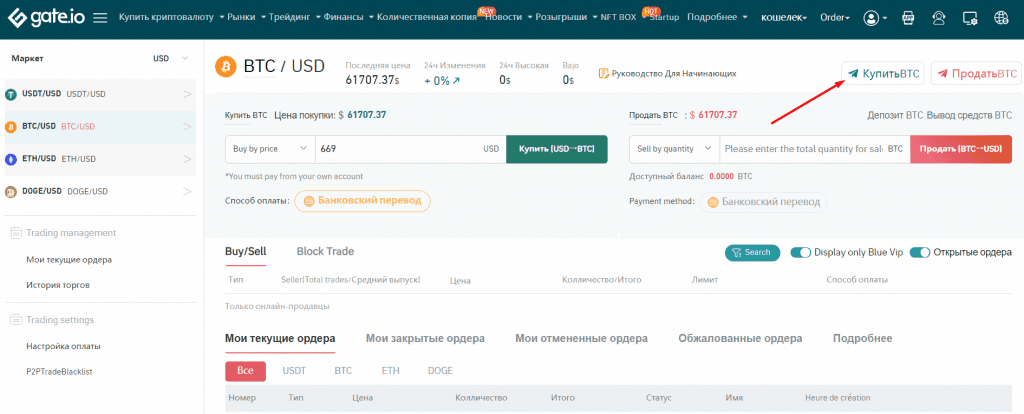
Task: Open the customer support headset icon
Action: 939,18
